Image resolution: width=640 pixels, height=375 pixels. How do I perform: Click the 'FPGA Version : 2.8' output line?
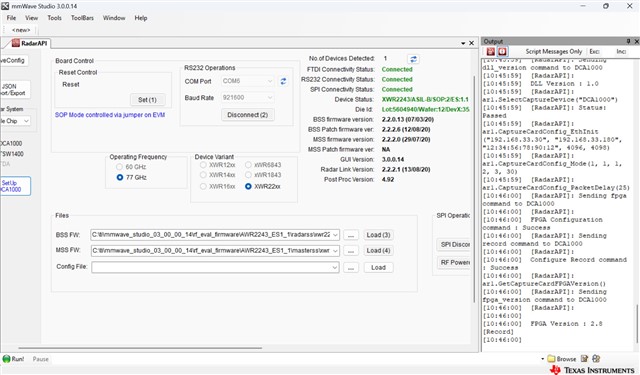pyautogui.click(x=566, y=324)
